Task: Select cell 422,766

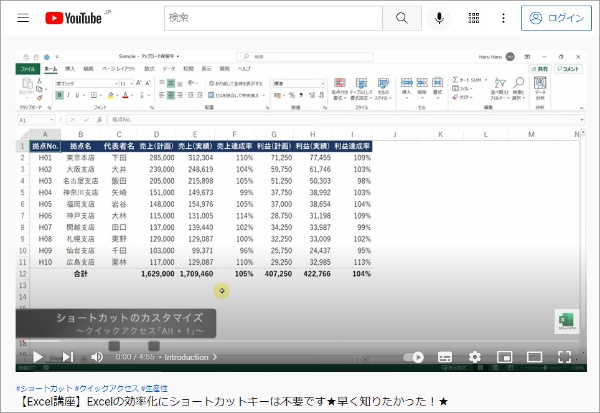Action: pyautogui.click(x=313, y=274)
